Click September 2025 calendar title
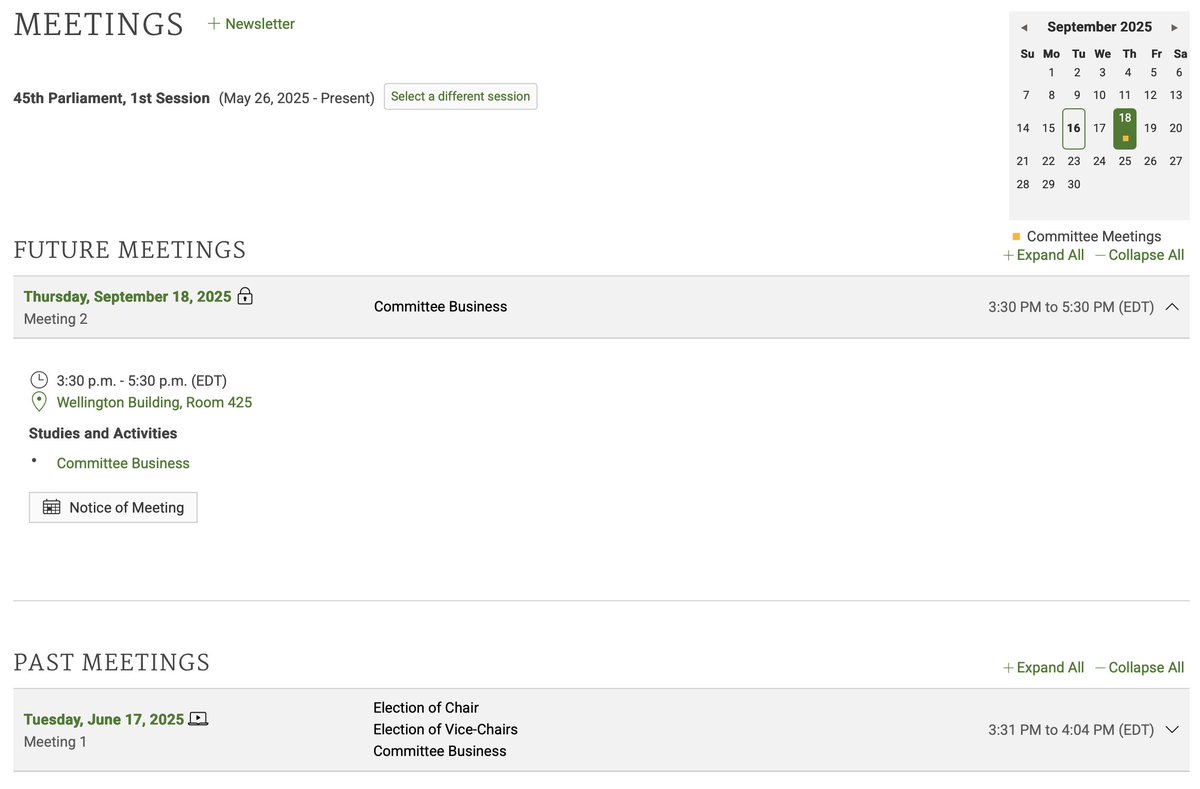Image resolution: width=1200 pixels, height=789 pixels. 1099,27
